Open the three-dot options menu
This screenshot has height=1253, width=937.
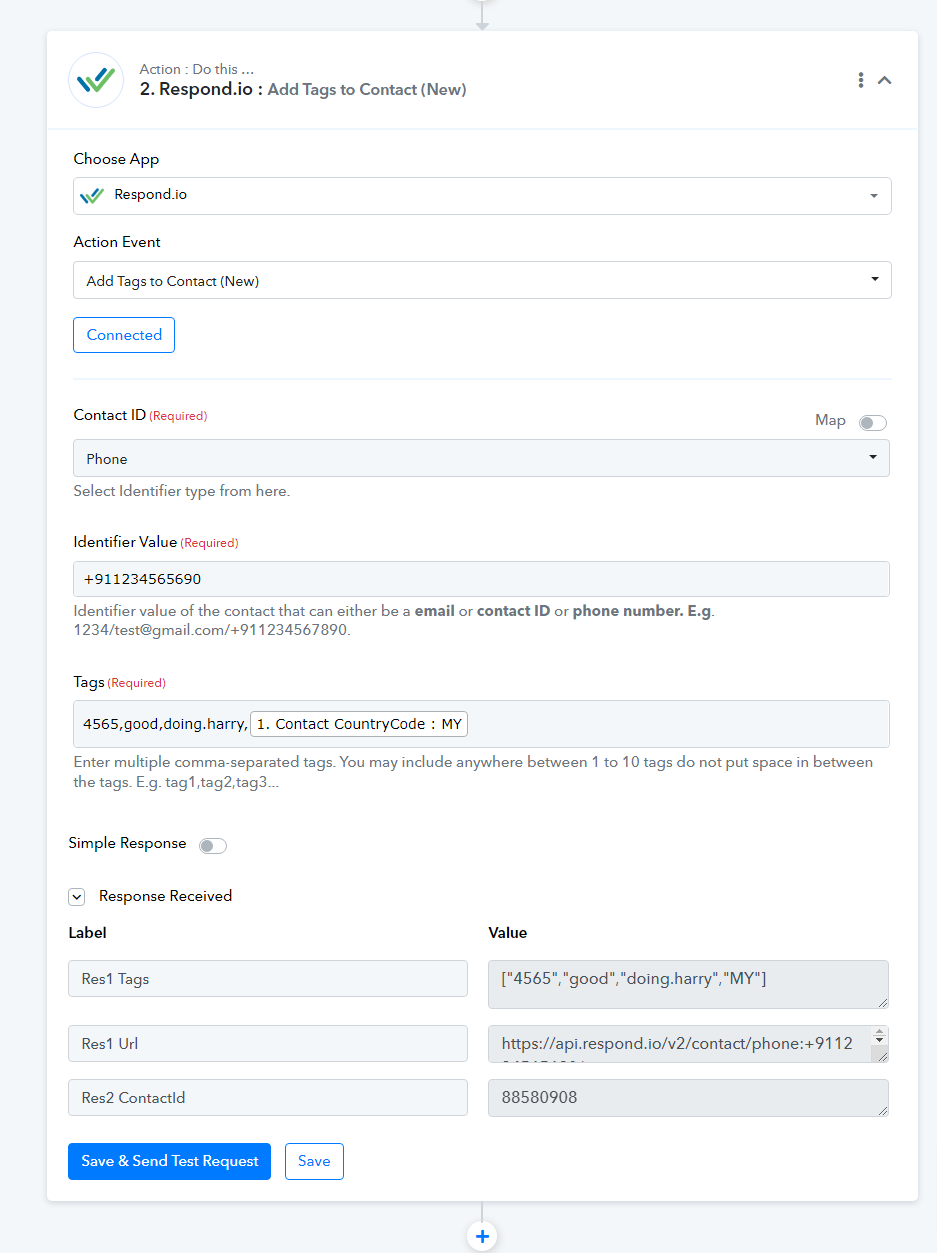coord(860,80)
